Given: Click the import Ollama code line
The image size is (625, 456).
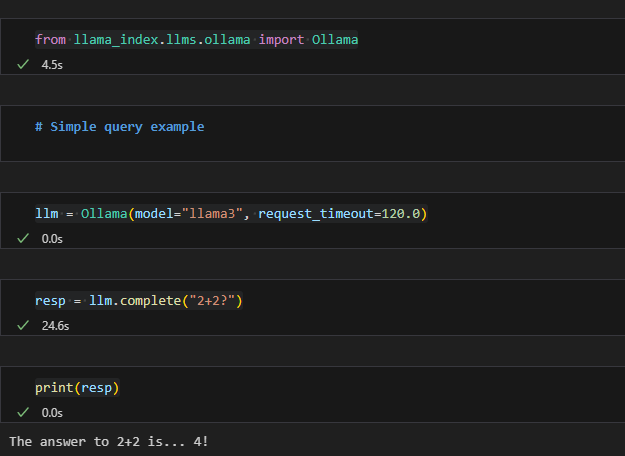Looking at the screenshot, I should coord(197,39).
